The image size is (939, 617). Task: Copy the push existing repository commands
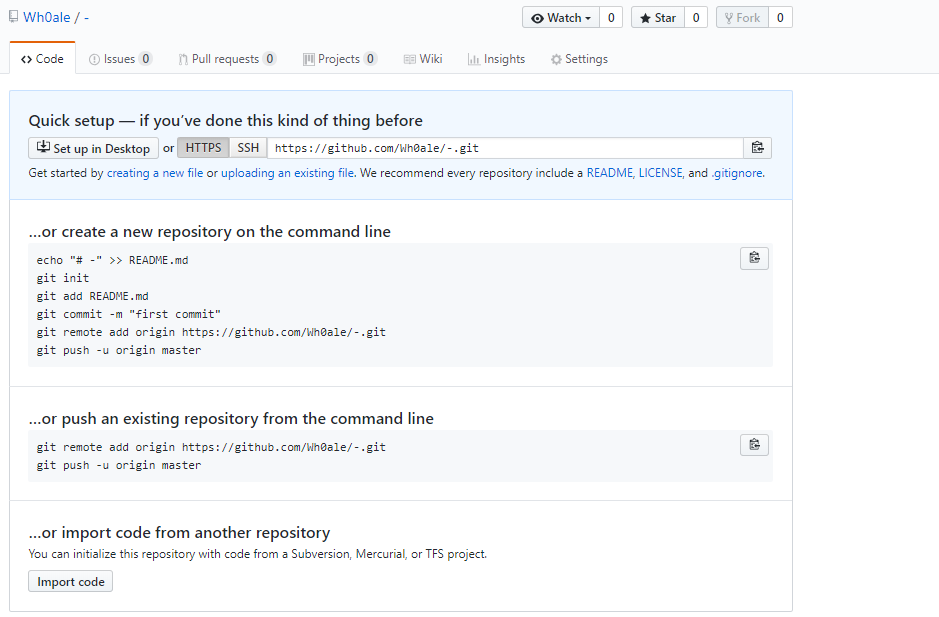tap(755, 445)
